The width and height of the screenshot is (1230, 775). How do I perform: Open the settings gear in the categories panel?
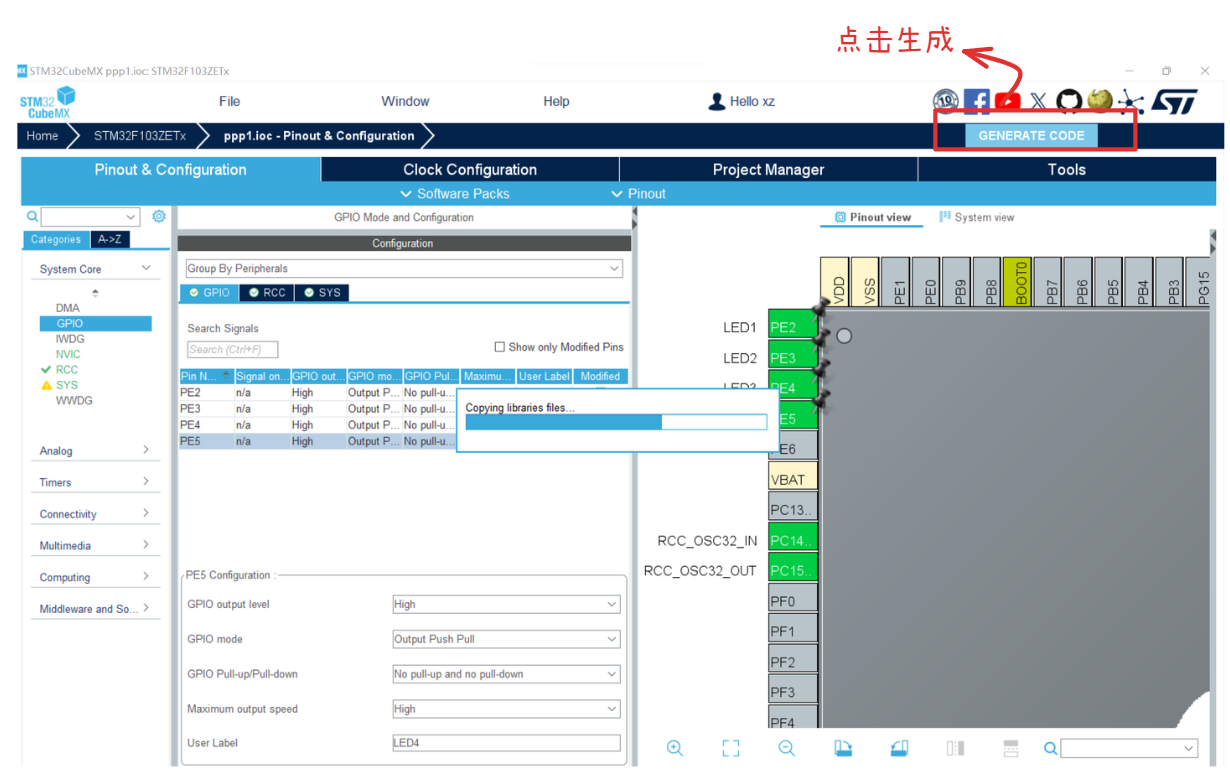159,216
